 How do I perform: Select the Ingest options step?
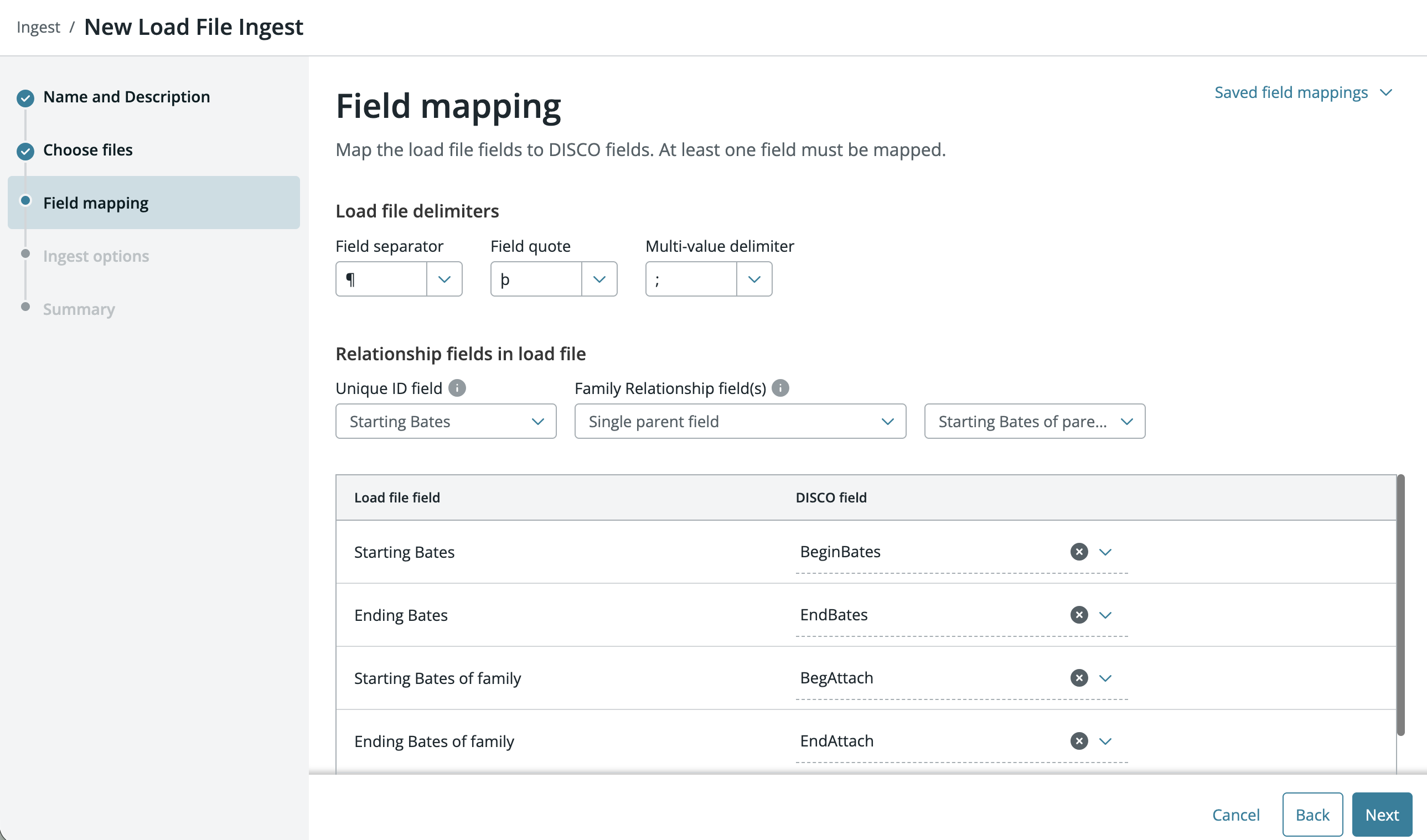[96, 256]
